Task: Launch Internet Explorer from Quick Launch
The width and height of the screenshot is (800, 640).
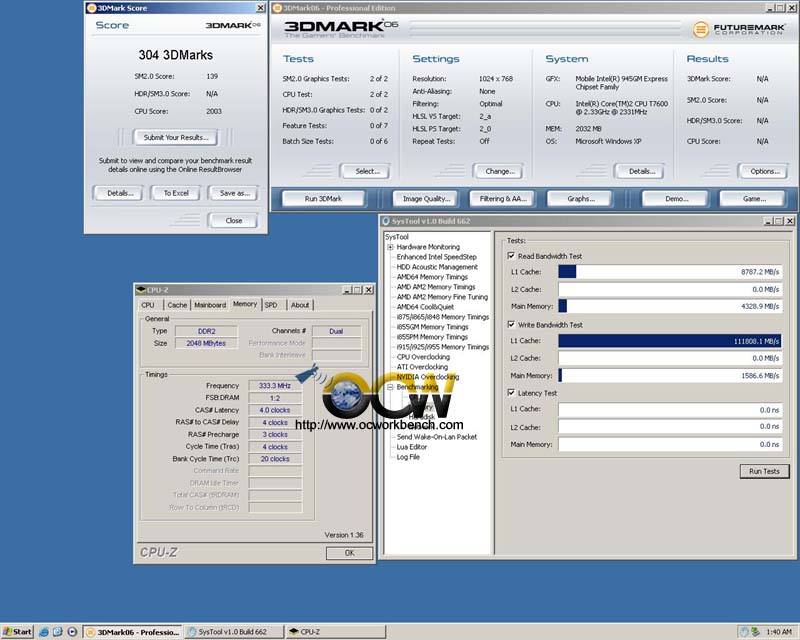Action: pos(44,632)
